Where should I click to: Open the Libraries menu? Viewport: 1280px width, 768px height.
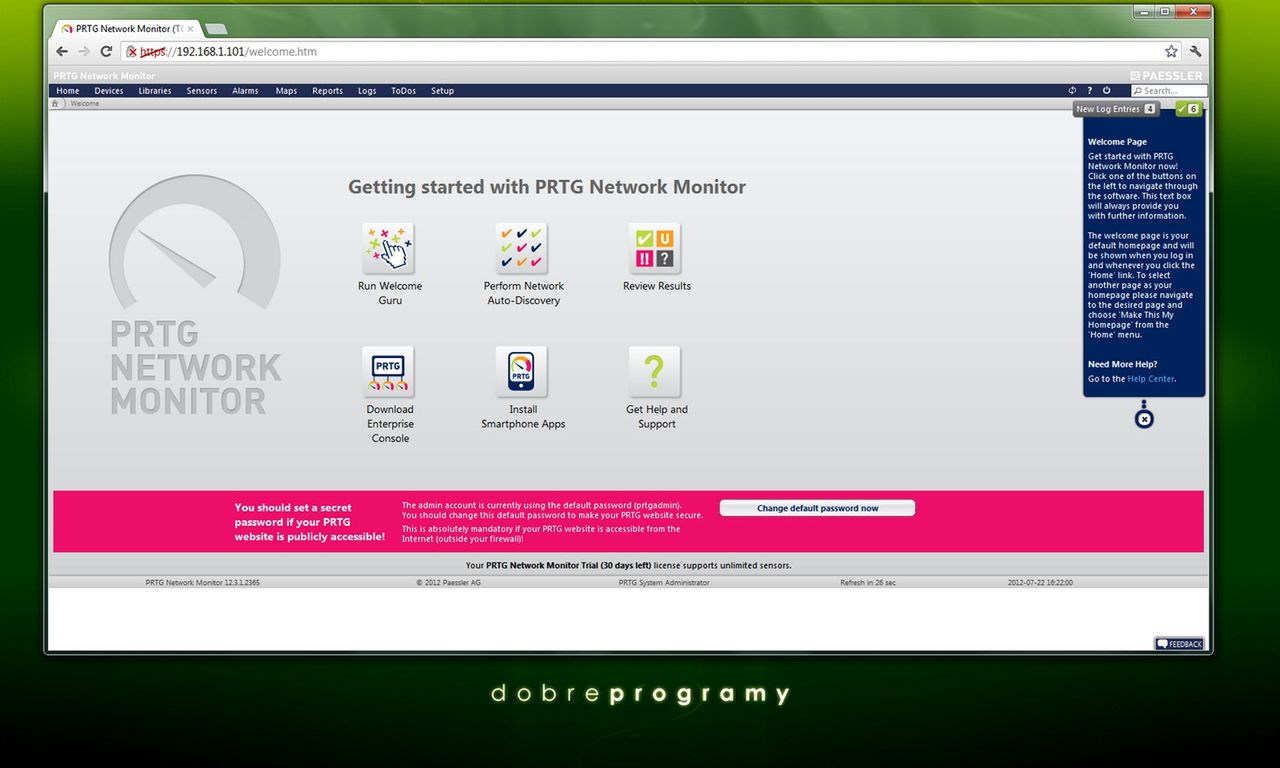click(155, 91)
